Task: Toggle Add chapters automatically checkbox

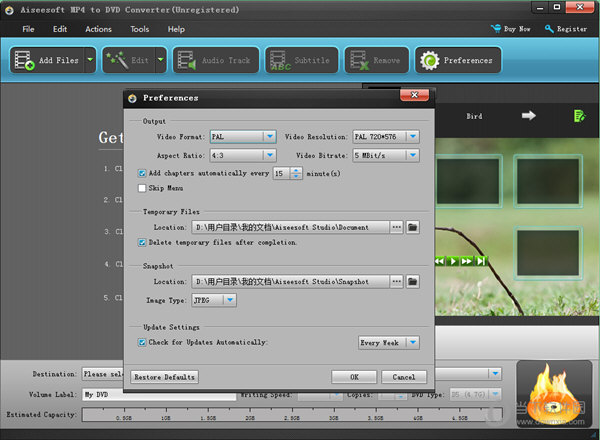Action: pos(142,173)
